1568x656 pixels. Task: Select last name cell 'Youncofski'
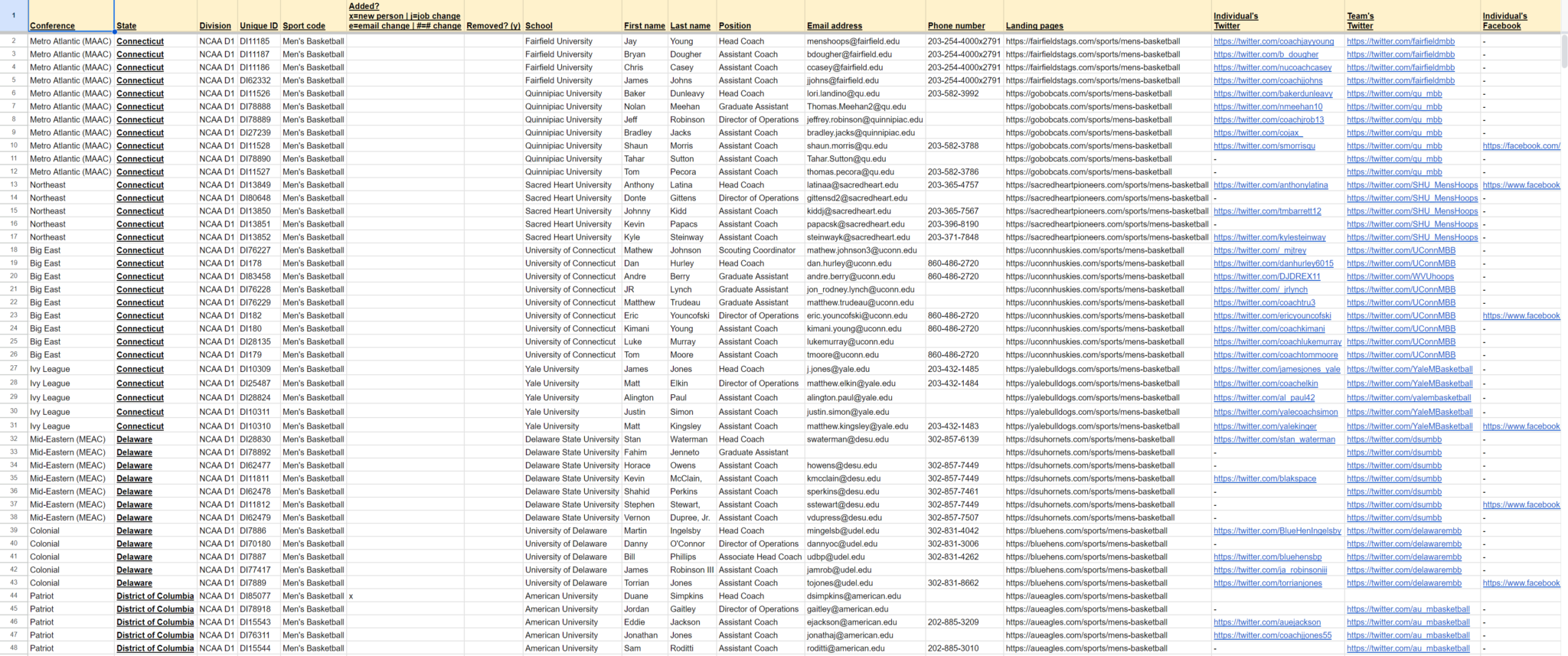[x=692, y=315]
